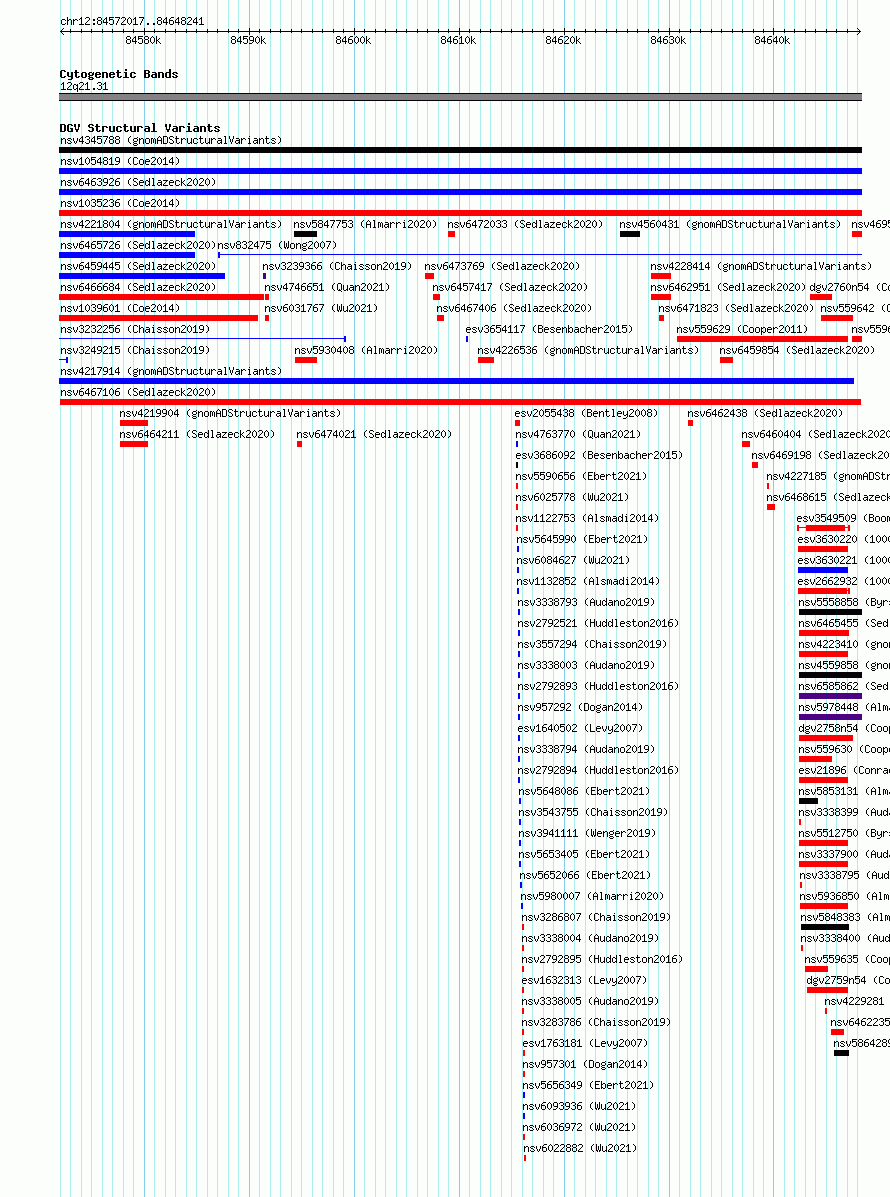This screenshot has height=1197, width=890.
Task: Click nsv6022882 (Wu2021) label
Action: (x=580, y=1148)
